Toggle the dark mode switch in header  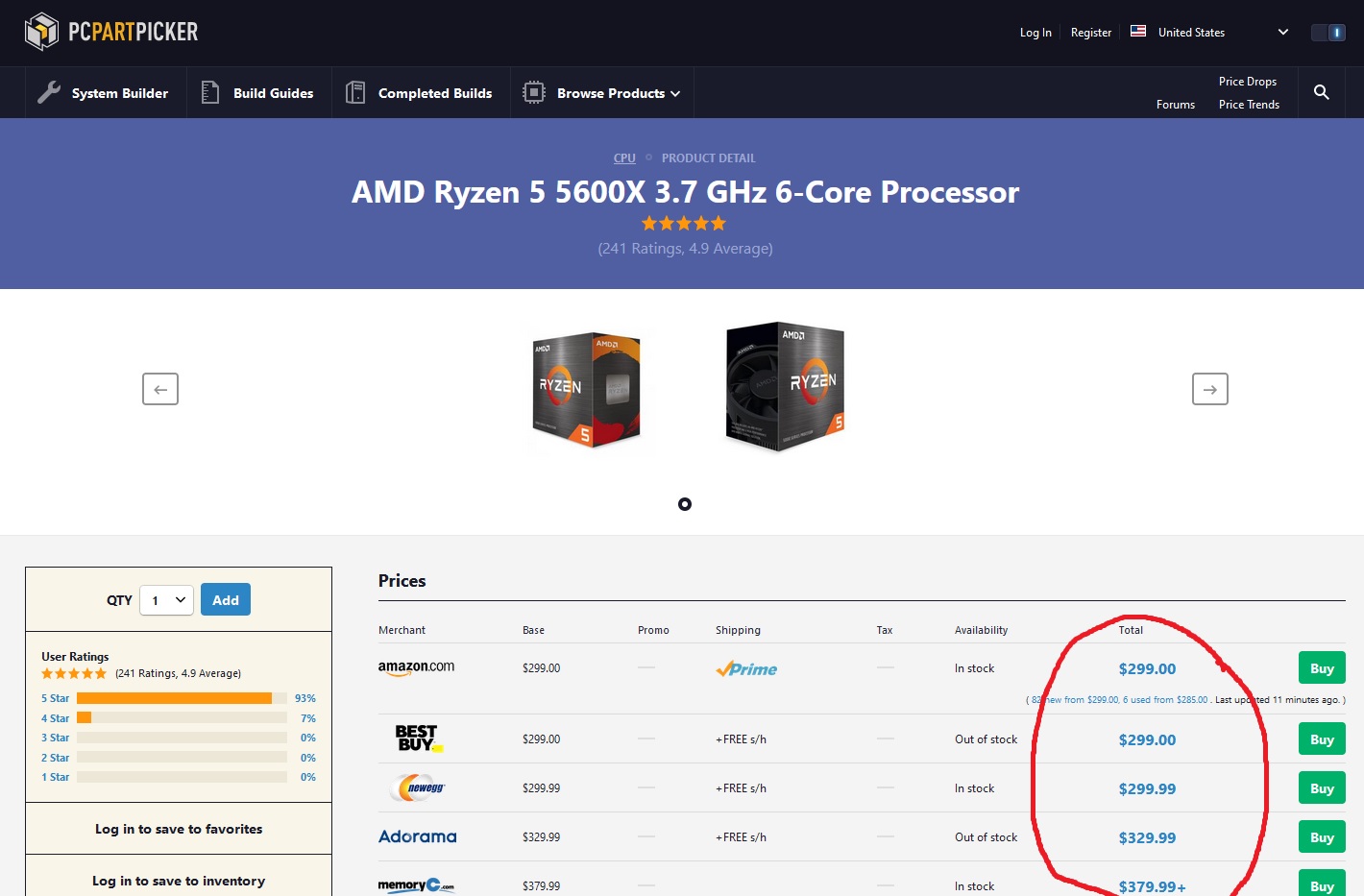pyautogui.click(x=1328, y=33)
